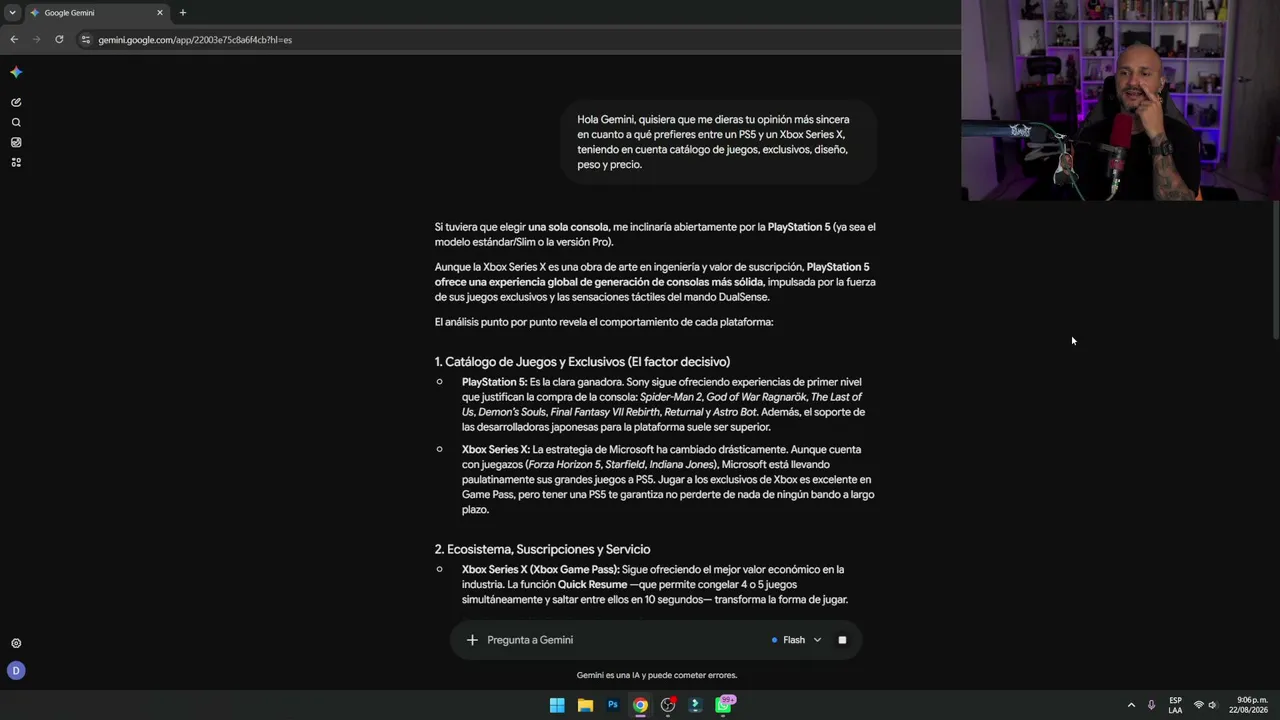Stop the response with the square button
The height and width of the screenshot is (720, 1280).
pyautogui.click(x=842, y=640)
